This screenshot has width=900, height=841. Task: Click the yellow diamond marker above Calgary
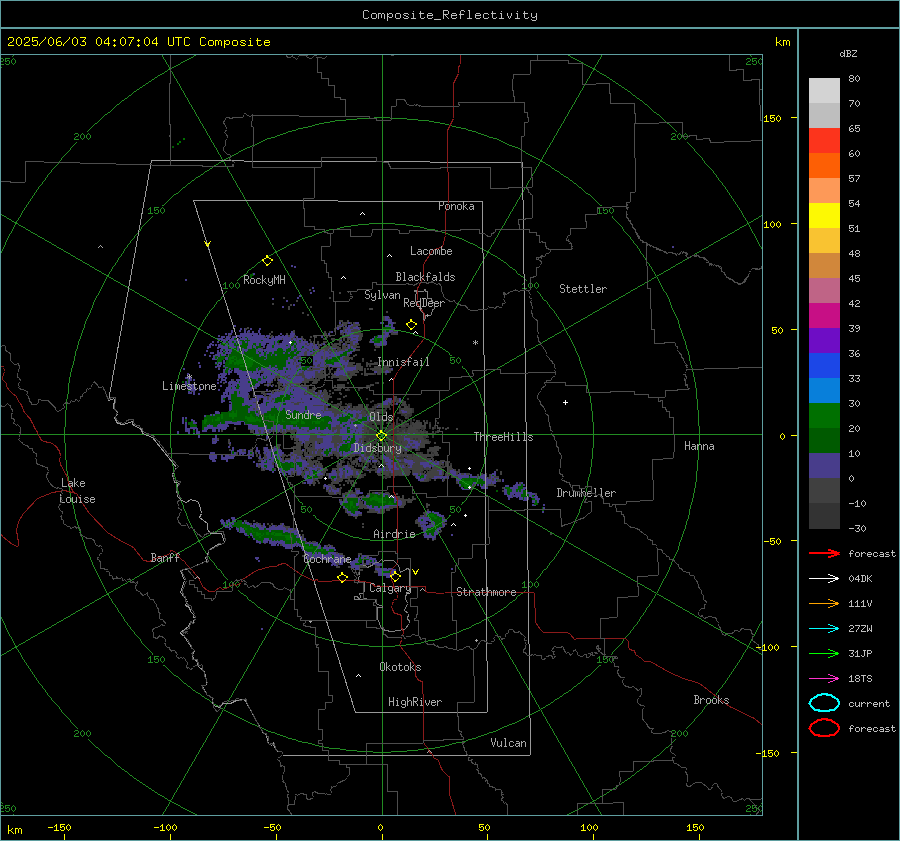pos(395,576)
